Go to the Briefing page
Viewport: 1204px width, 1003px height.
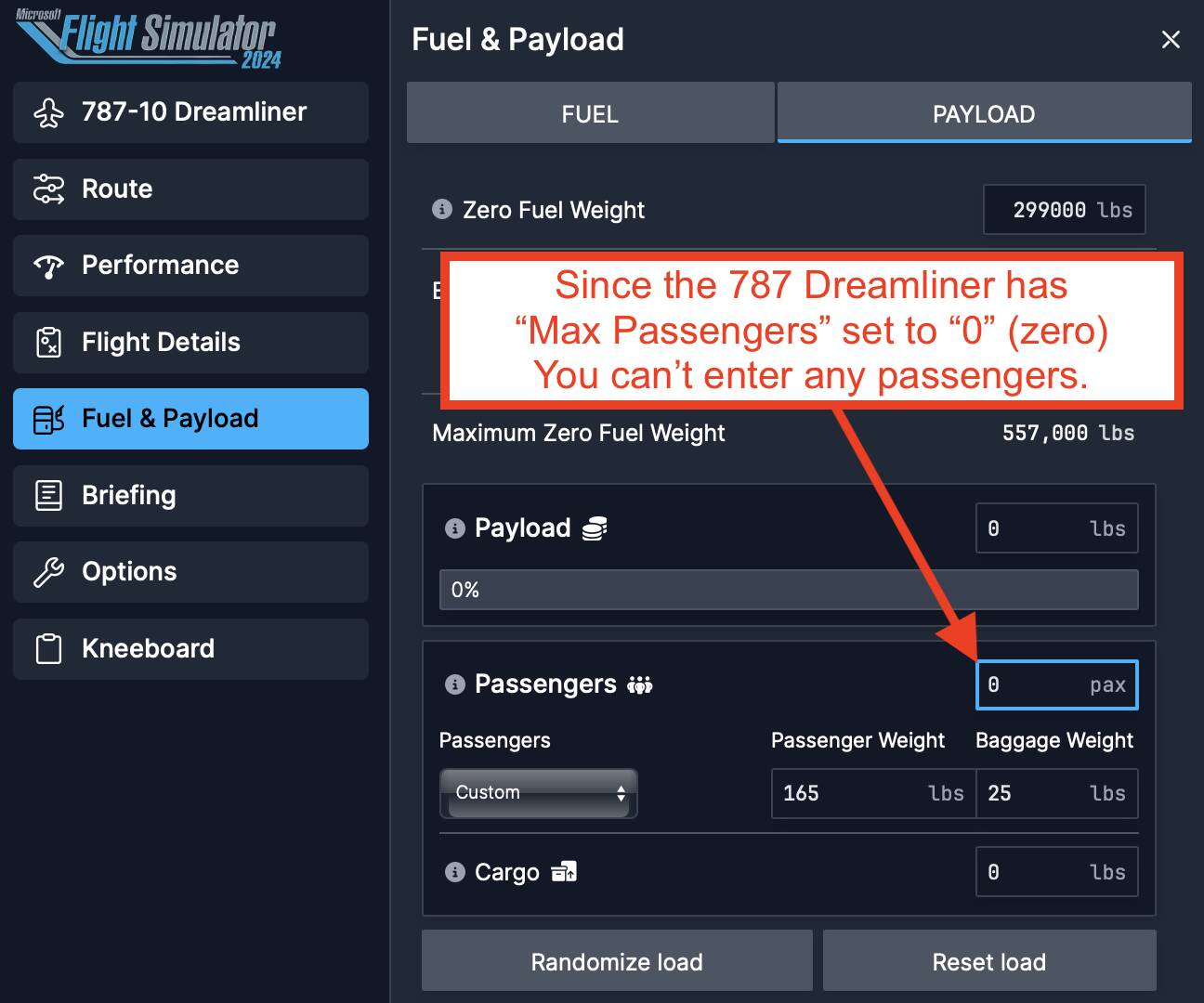190,496
